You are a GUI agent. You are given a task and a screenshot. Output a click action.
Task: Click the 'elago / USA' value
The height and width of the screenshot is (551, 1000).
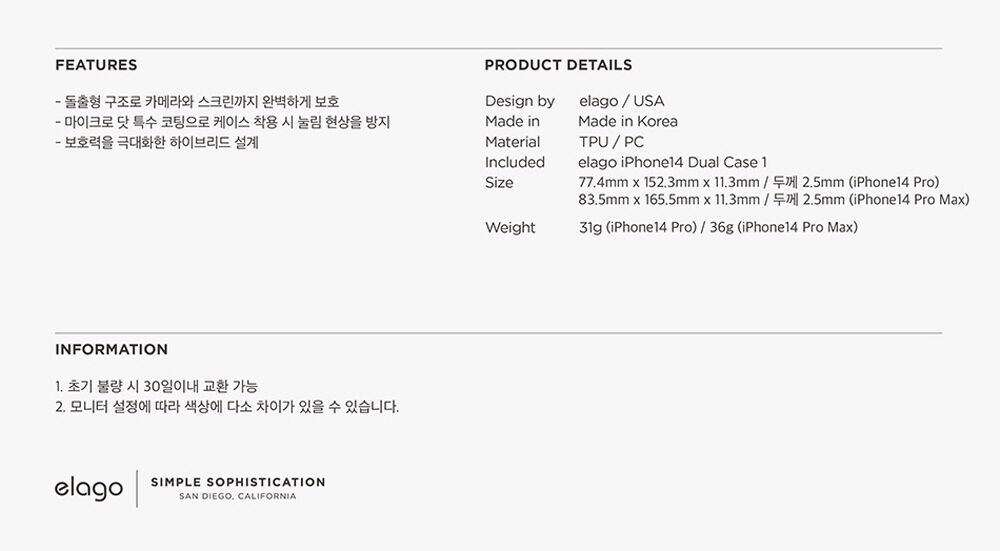tap(622, 101)
